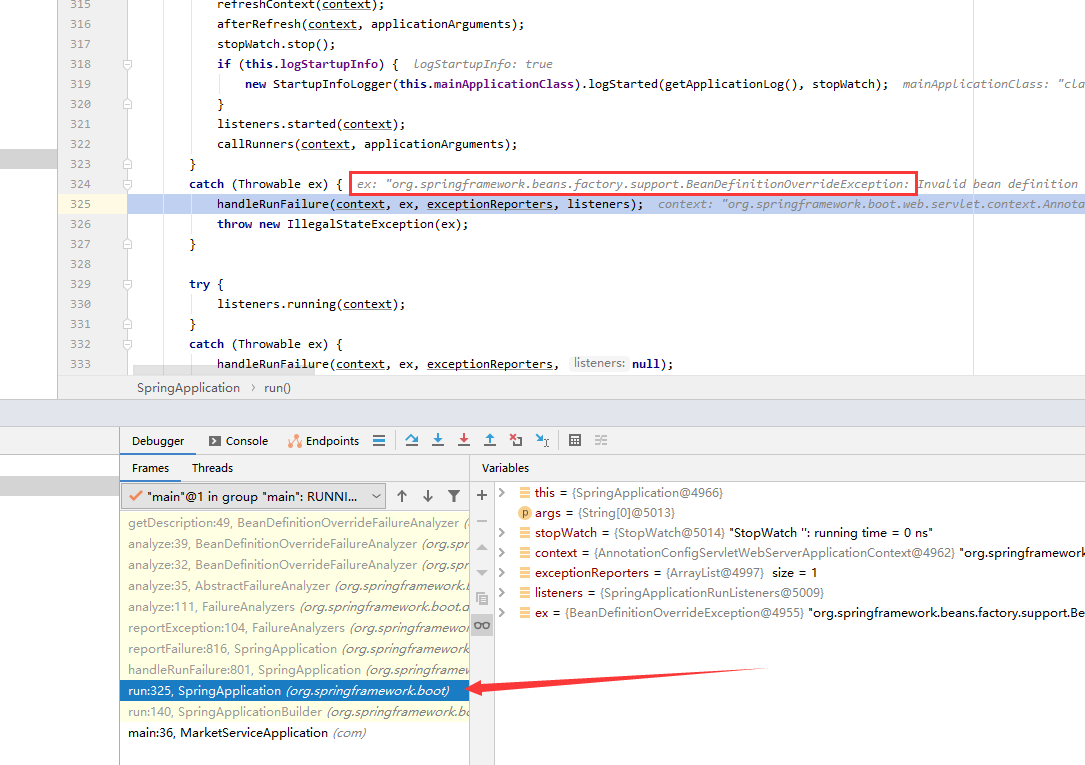Click the duplicate watch copy icon
This screenshot has height=765, width=1085.
pyautogui.click(x=482, y=599)
